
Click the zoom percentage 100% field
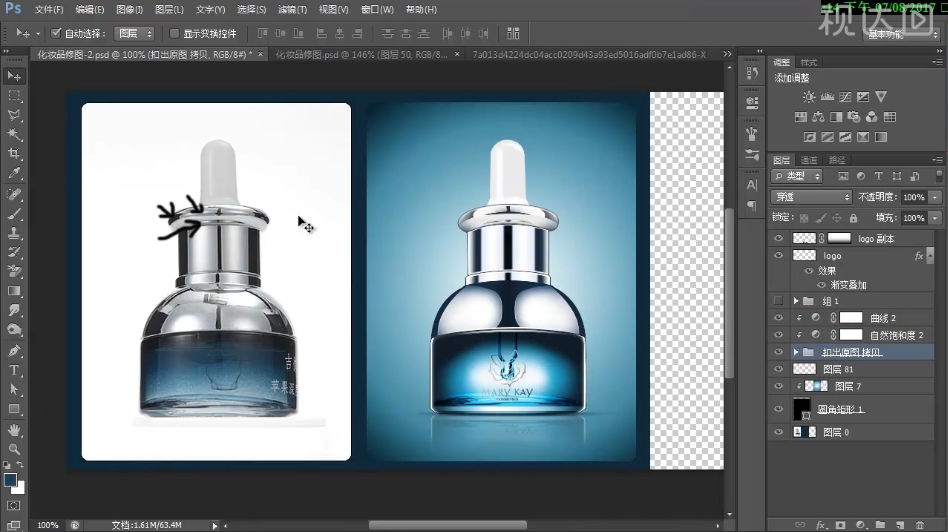(48, 525)
